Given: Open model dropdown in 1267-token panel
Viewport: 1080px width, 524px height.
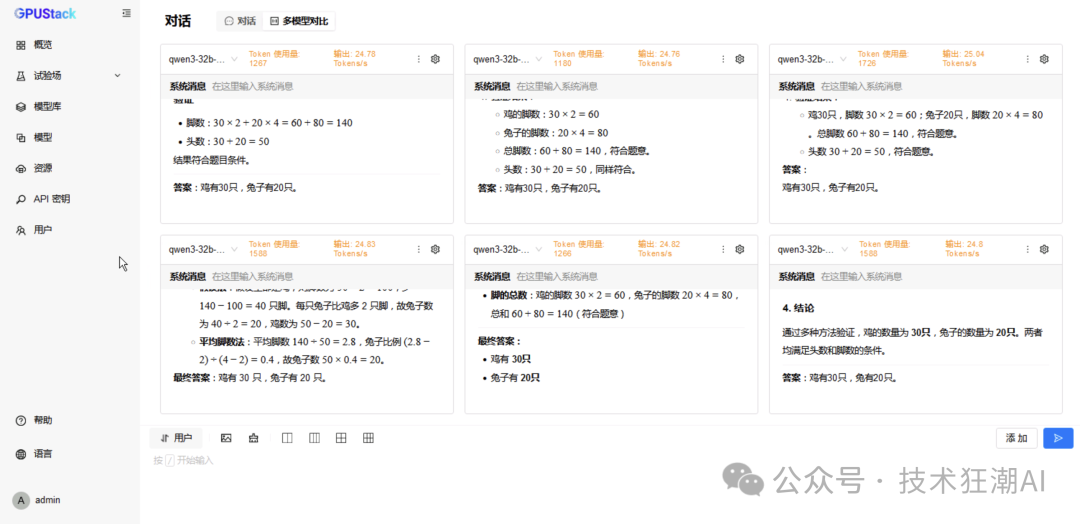Looking at the screenshot, I should pyautogui.click(x=203, y=59).
